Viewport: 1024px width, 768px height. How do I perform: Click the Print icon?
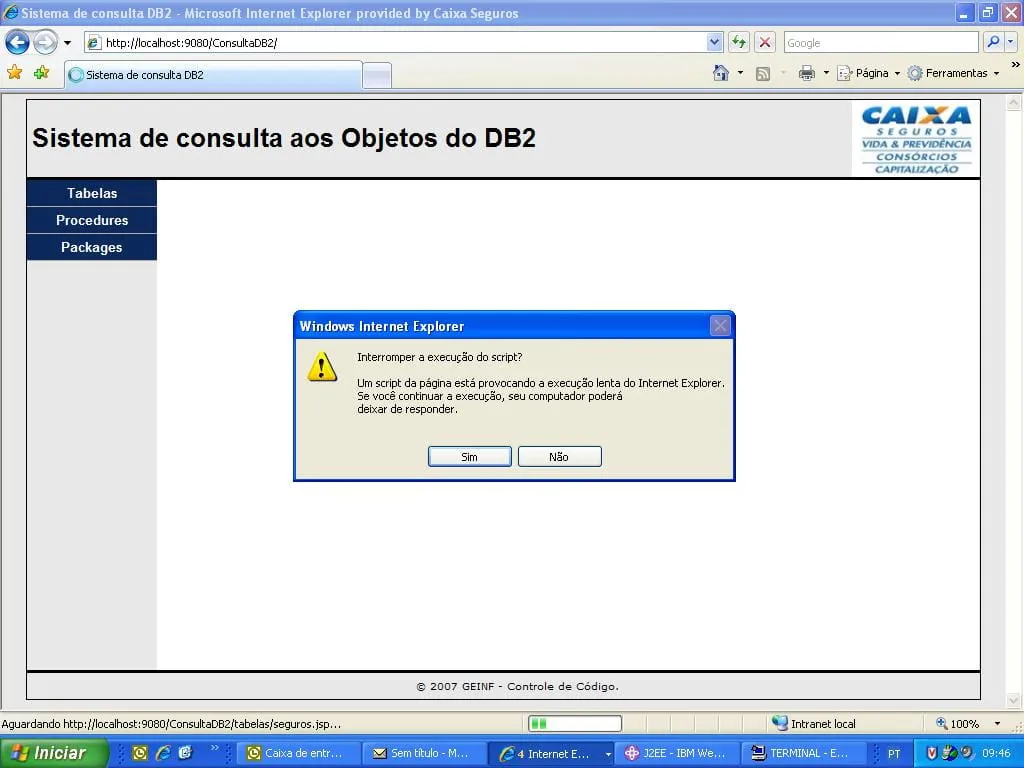coord(807,73)
